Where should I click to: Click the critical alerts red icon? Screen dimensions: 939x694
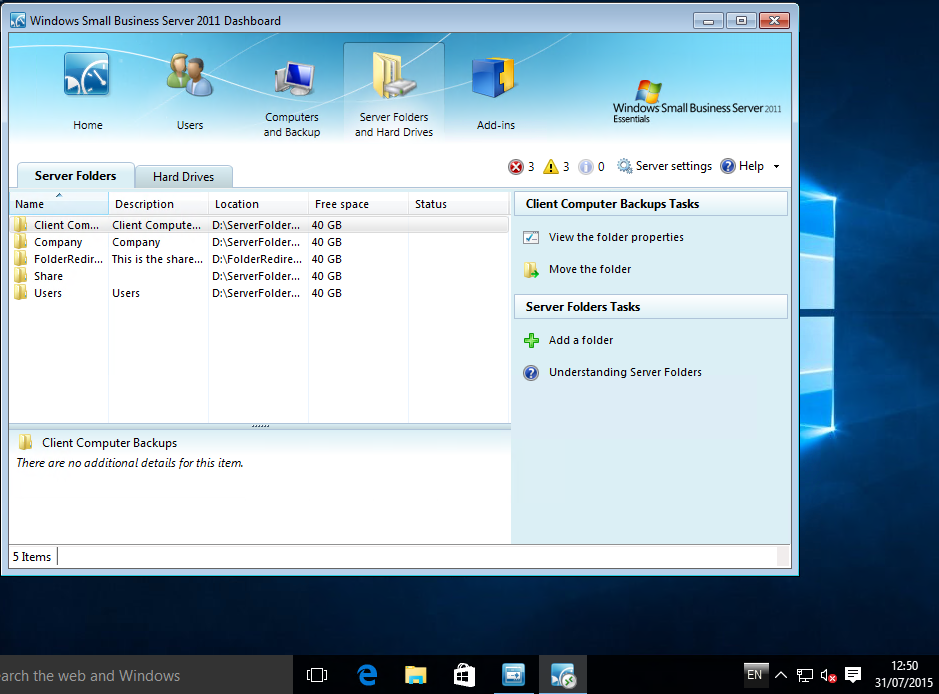516,167
